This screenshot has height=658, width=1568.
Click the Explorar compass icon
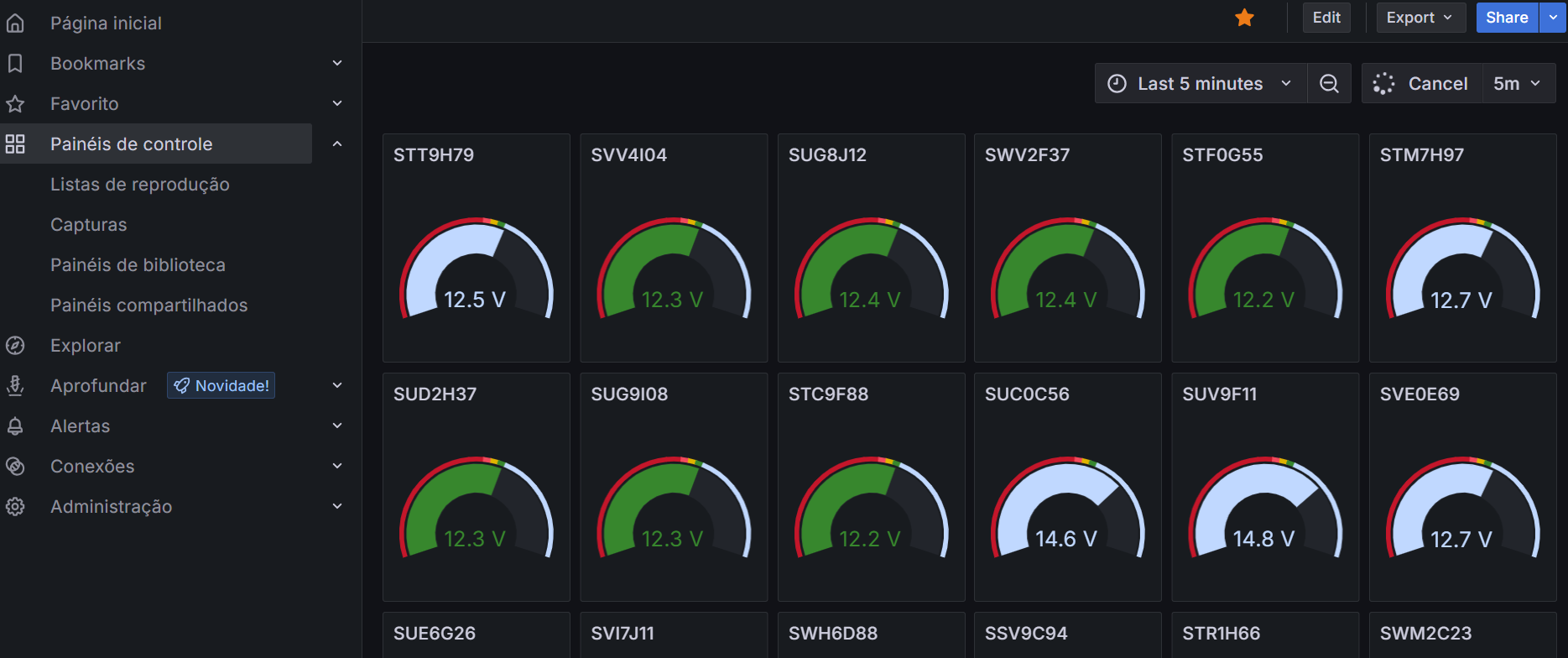pyautogui.click(x=15, y=346)
